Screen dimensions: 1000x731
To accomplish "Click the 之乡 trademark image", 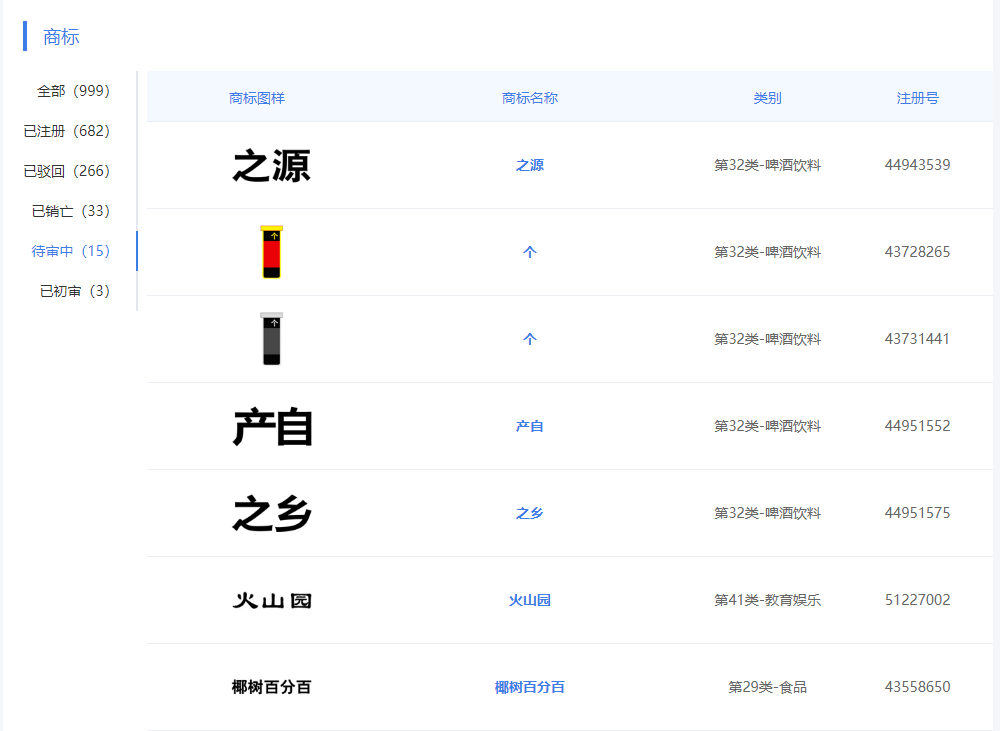I will [272, 513].
